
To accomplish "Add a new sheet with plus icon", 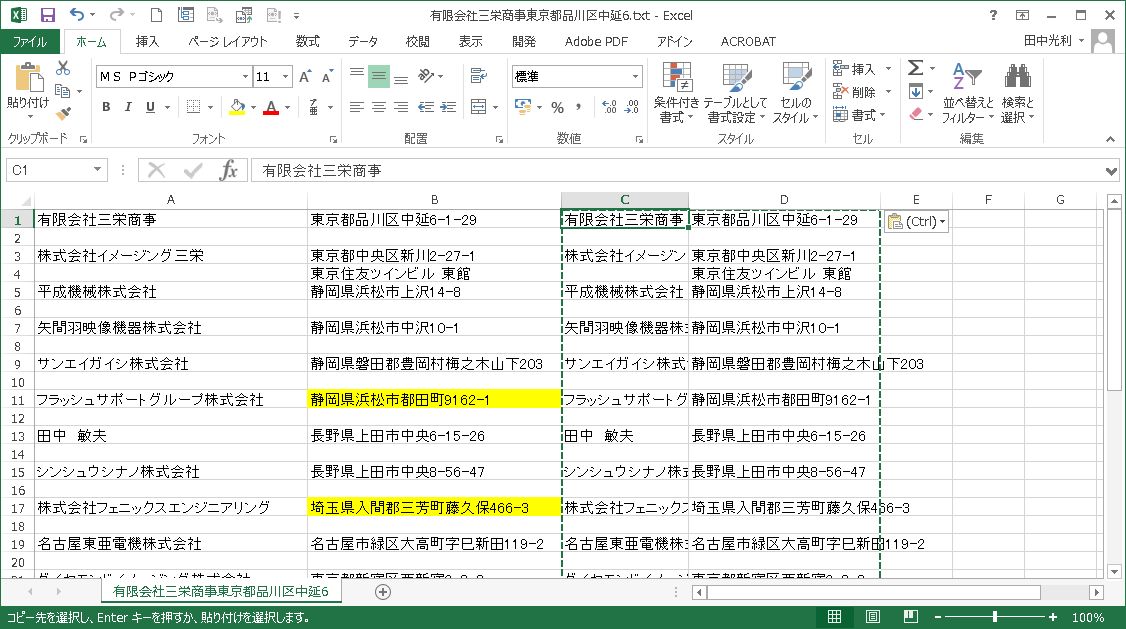I will tap(383, 592).
